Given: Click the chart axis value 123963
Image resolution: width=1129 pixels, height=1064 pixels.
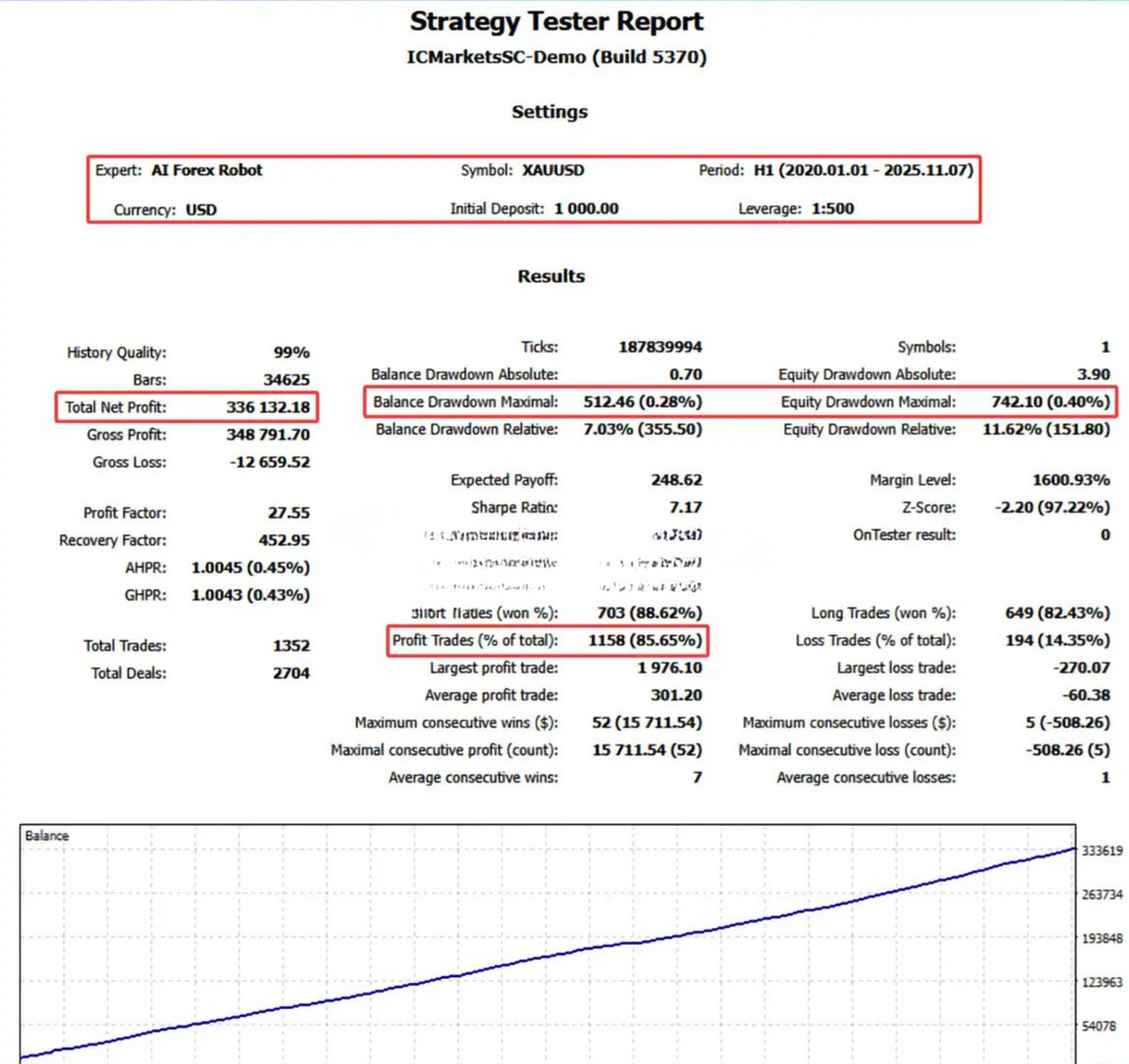Looking at the screenshot, I should tap(1102, 982).
